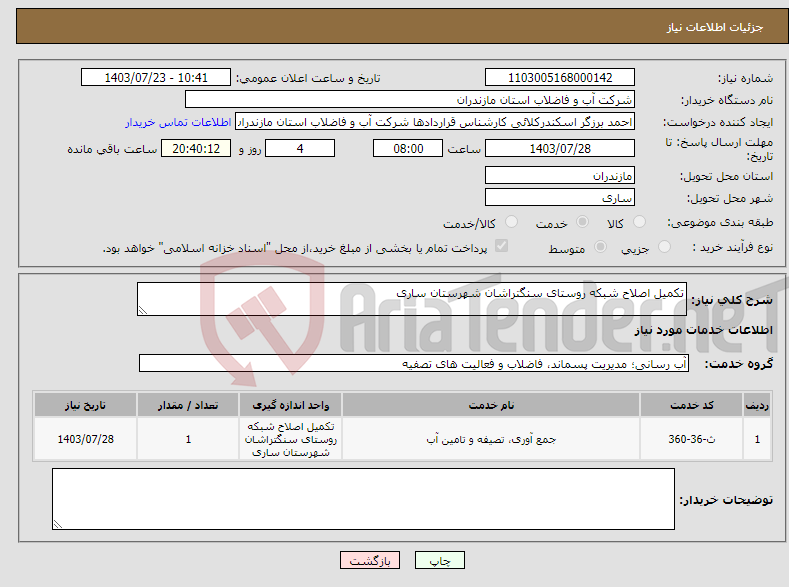Click the اطلاعات خدمات مورد نیاز section heading
789x587 pixels.
(x=703, y=330)
